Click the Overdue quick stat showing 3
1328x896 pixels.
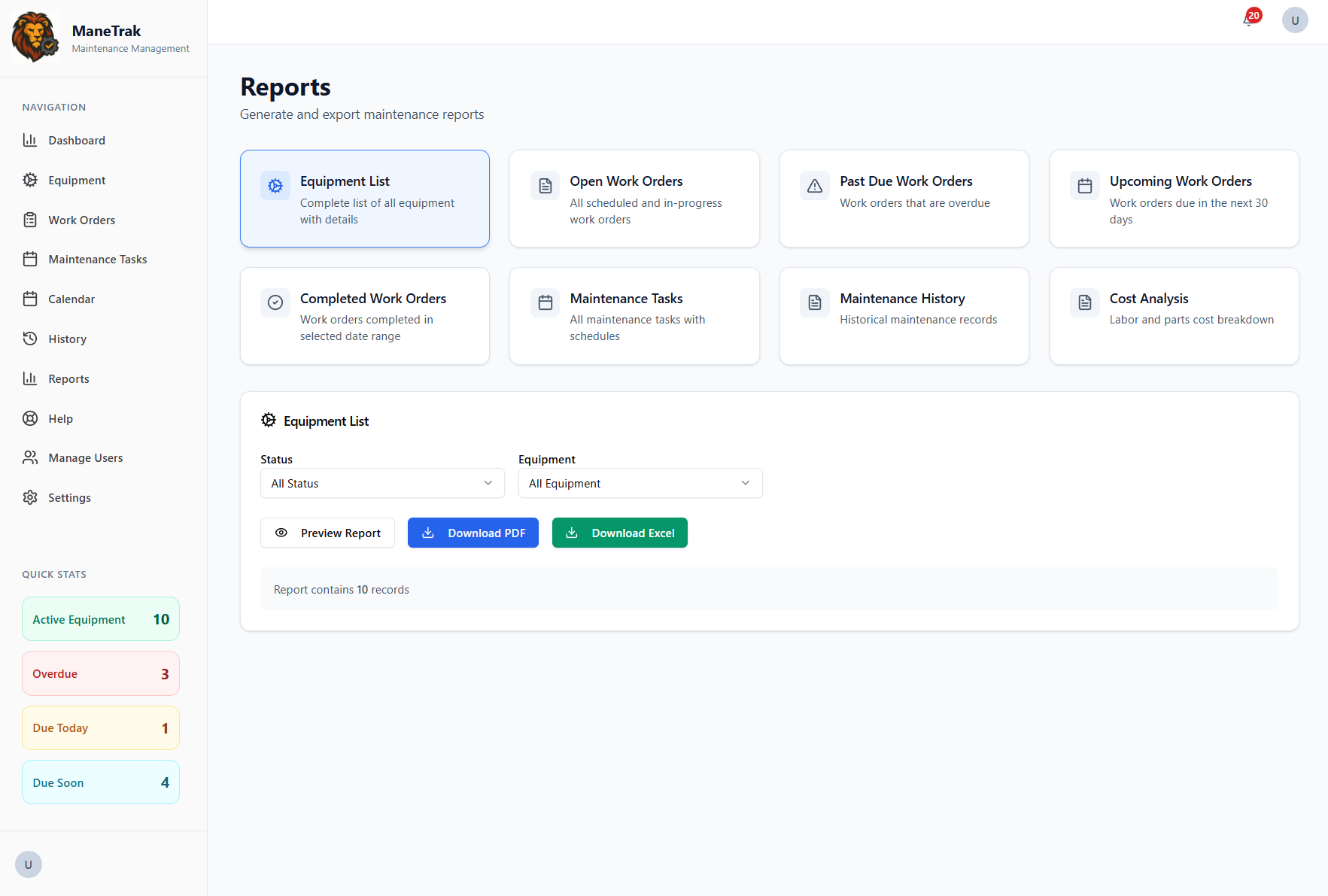click(x=100, y=673)
